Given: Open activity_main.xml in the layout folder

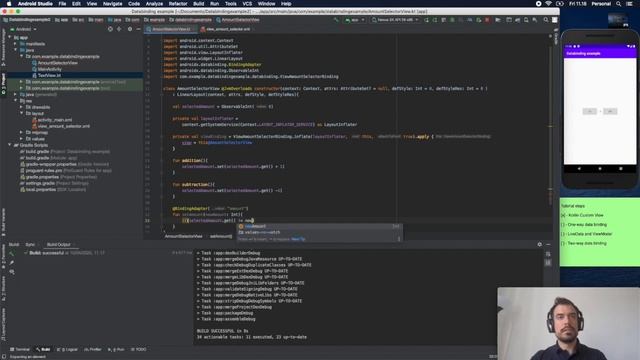Looking at the screenshot, I should click(52, 120).
